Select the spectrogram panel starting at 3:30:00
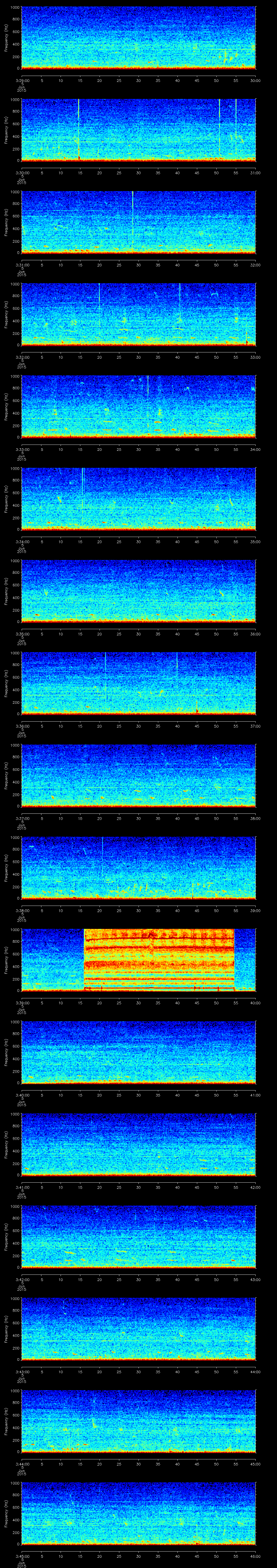The image size is (277, 1568). tap(139, 130)
